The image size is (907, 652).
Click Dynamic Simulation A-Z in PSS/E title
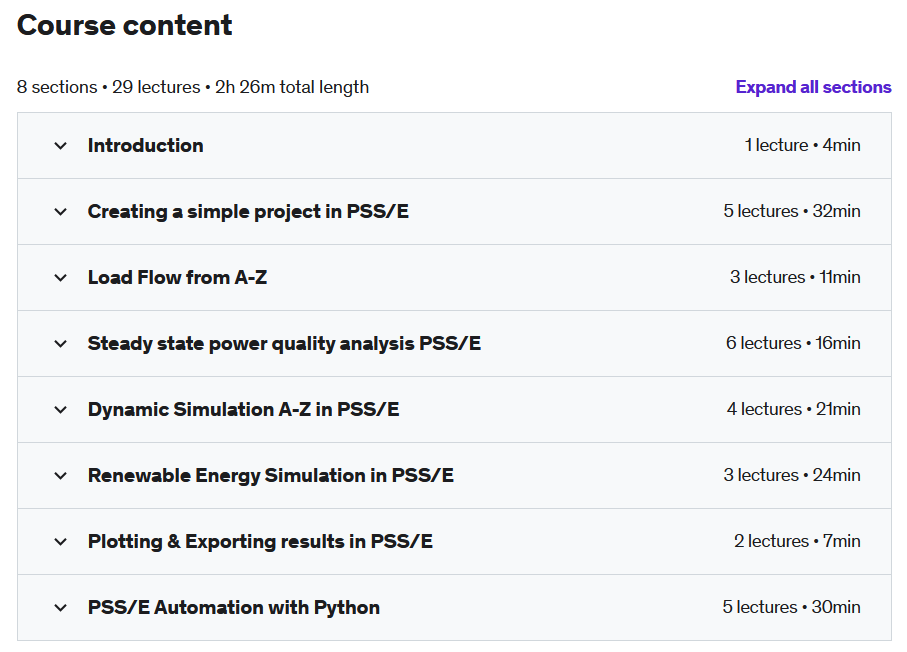244,410
